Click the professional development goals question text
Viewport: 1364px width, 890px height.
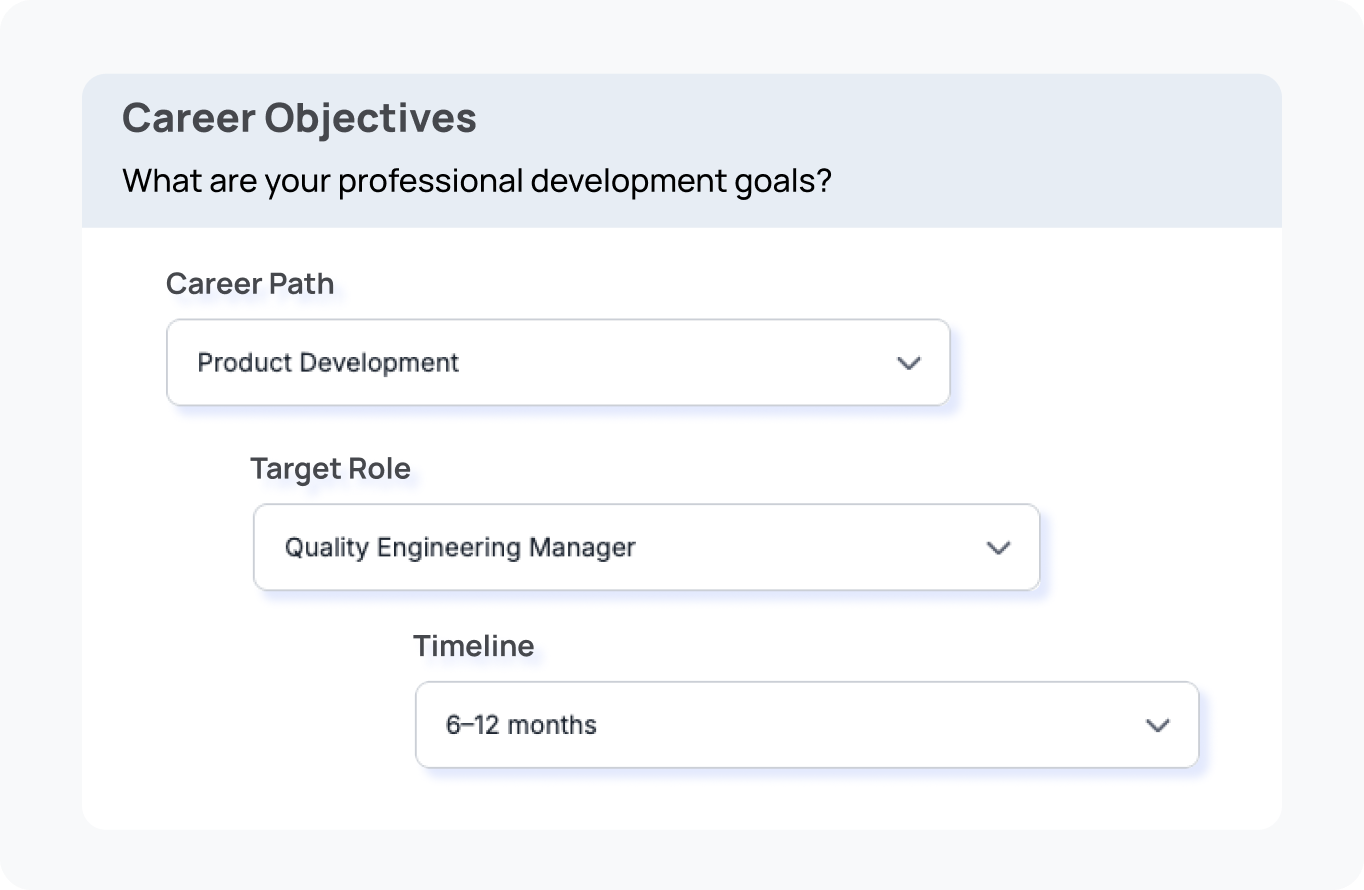pos(477,181)
